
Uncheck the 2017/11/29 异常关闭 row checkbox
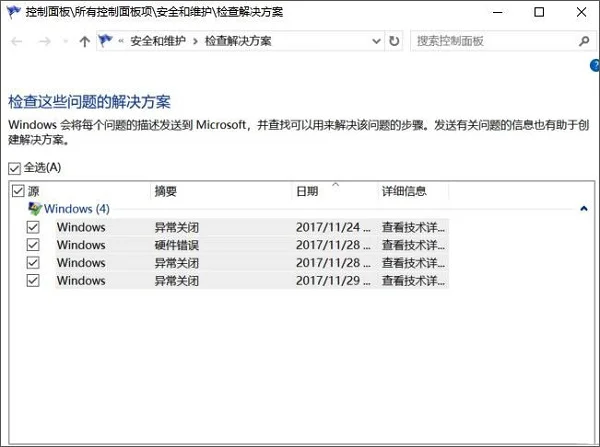33,280
